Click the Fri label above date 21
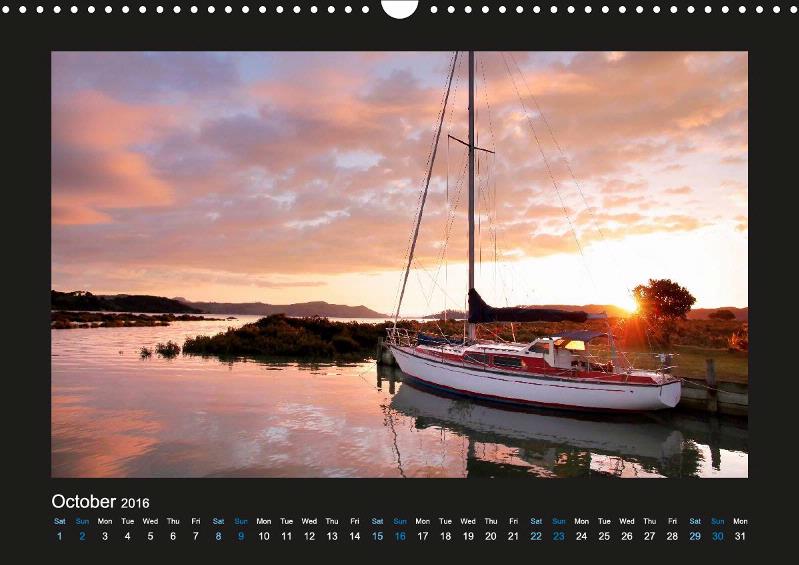 514,521
